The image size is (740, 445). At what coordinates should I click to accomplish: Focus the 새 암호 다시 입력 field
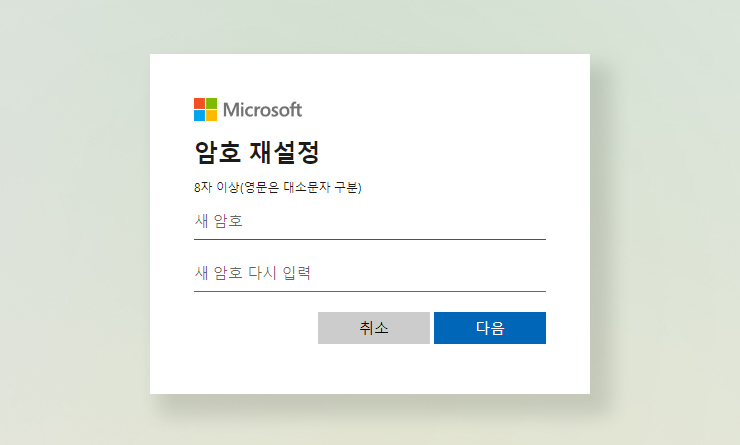(370, 273)
